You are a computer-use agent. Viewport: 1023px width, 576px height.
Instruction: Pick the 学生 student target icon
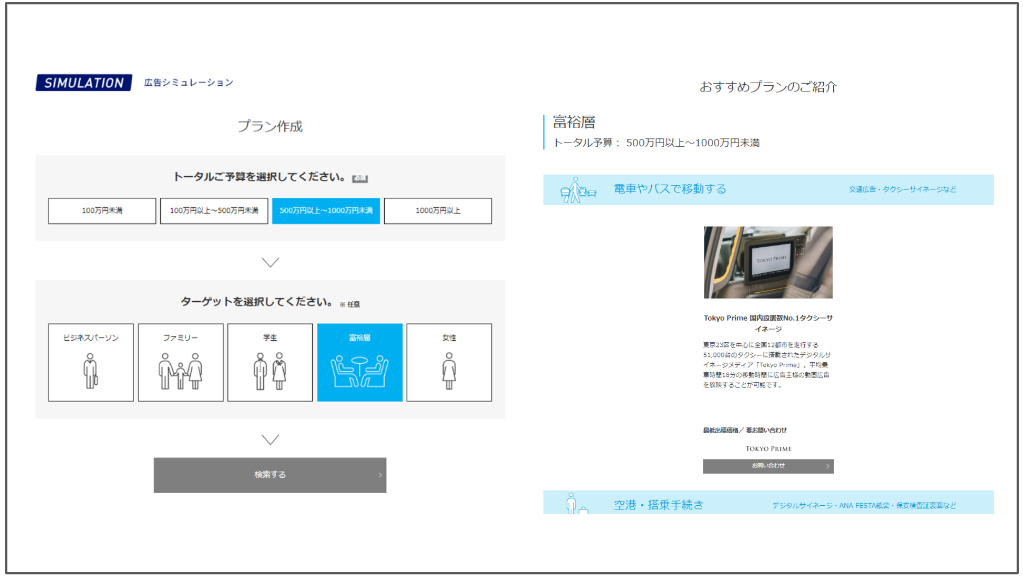[270, 370]
